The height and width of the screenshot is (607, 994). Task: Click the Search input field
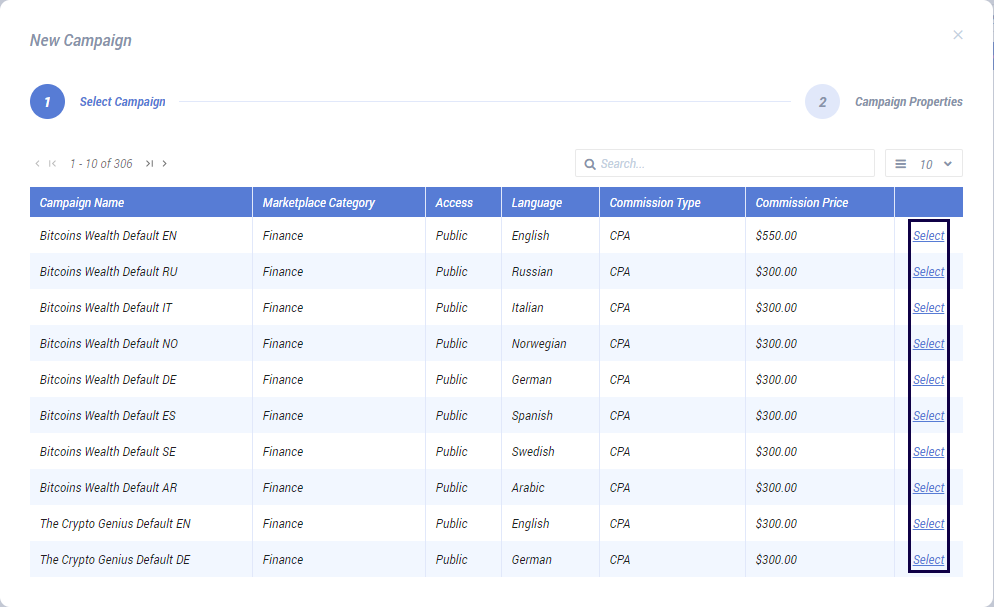(x=735, y=164)
